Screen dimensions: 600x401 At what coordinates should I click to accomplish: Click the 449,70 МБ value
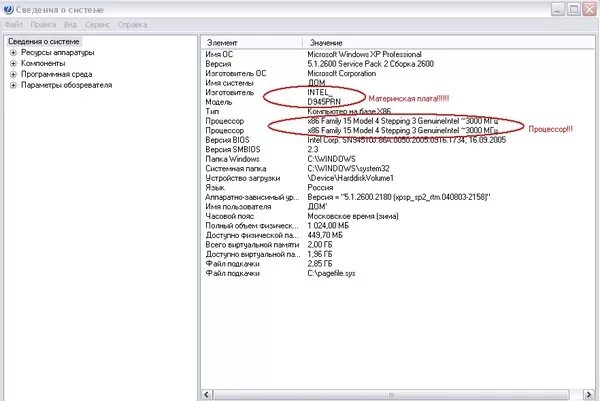[325, 235]
